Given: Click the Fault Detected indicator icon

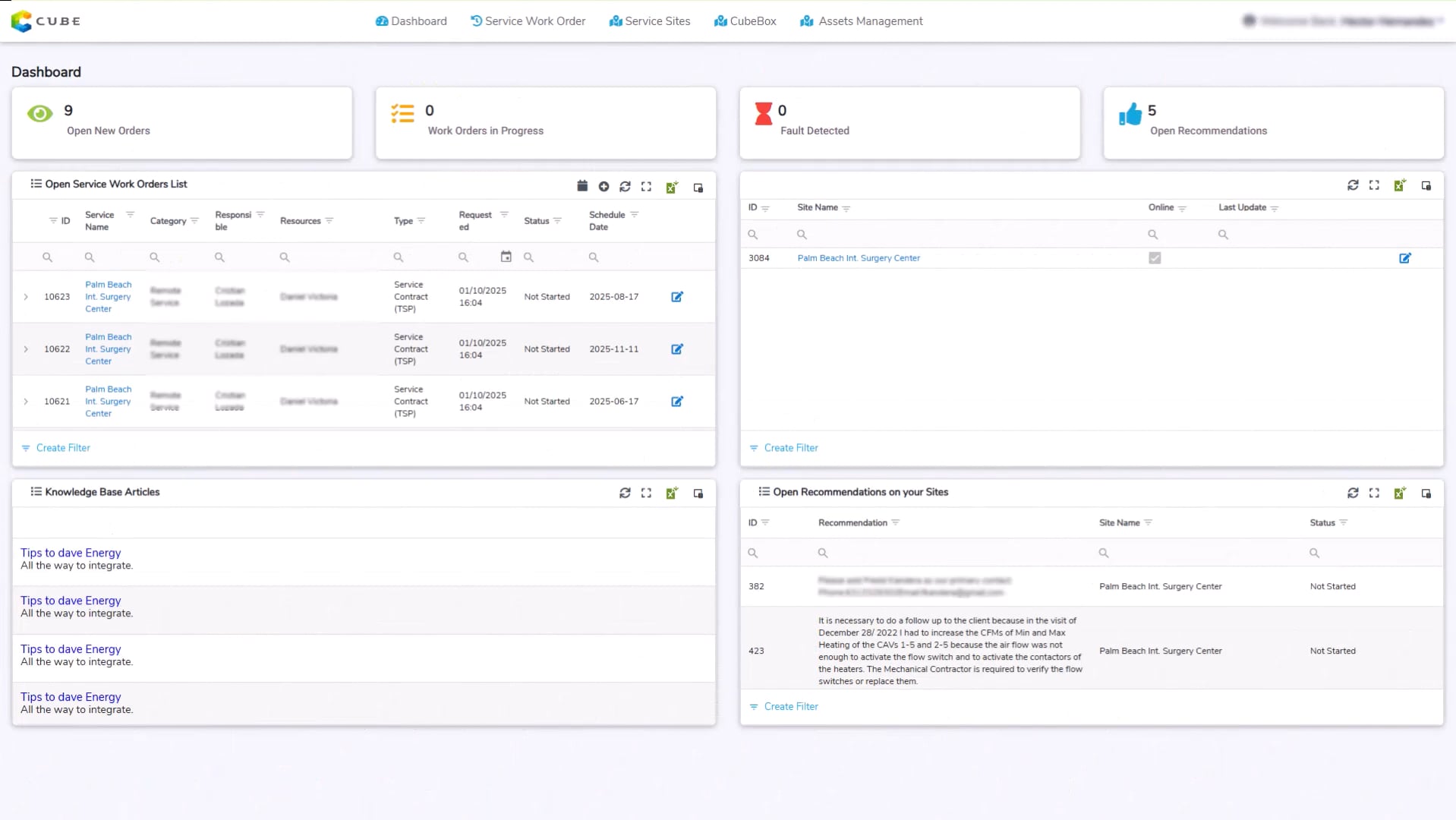Looking at the screenshot, I should point(763,115).
